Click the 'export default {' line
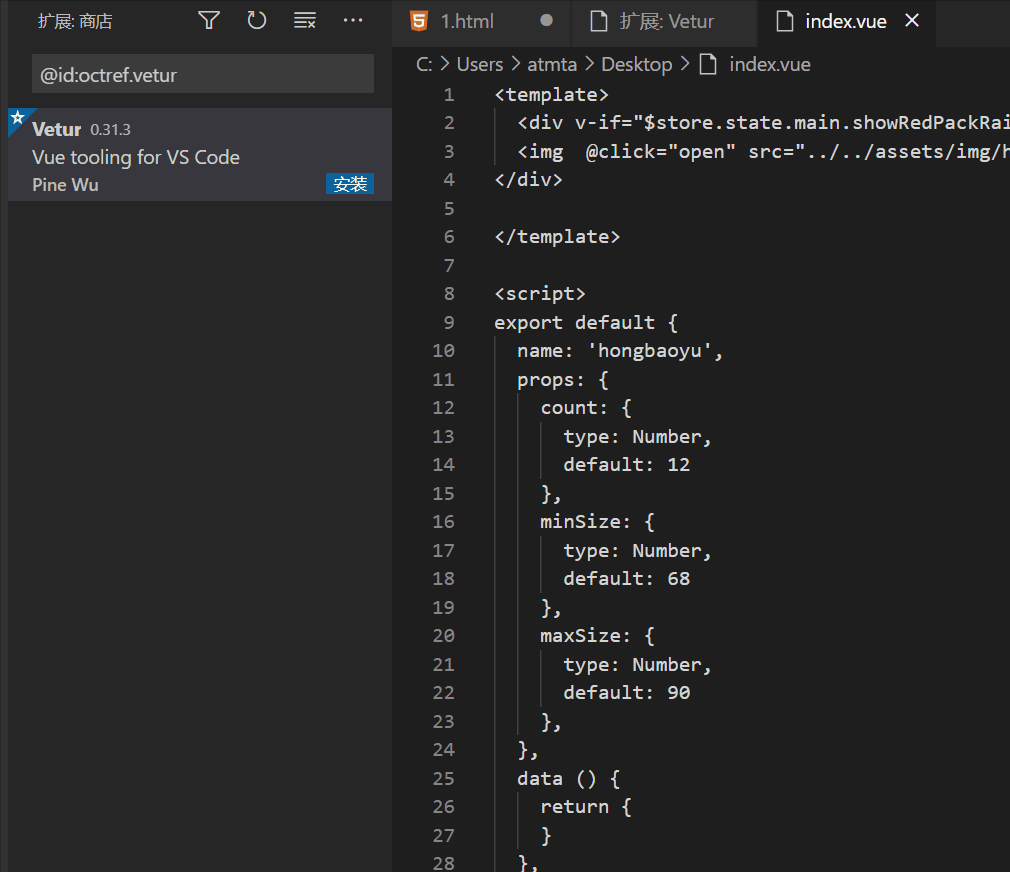 [x=586, y=322]
